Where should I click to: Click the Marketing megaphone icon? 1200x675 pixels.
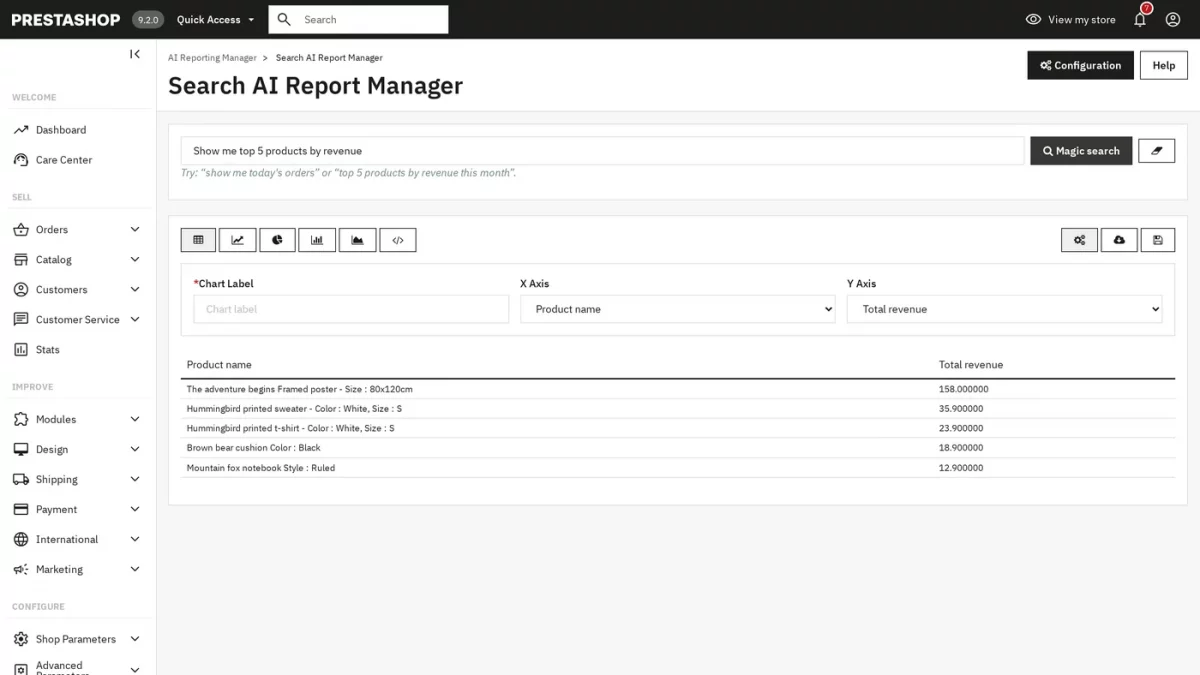21,570
